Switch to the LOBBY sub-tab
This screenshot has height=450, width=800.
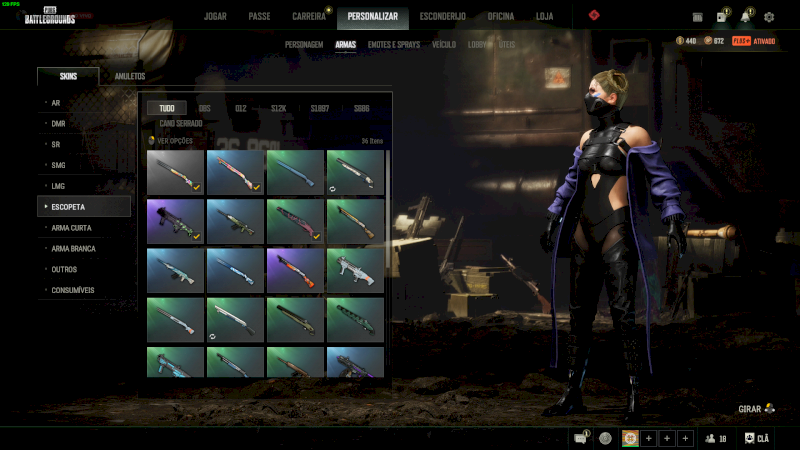point(477,44)
